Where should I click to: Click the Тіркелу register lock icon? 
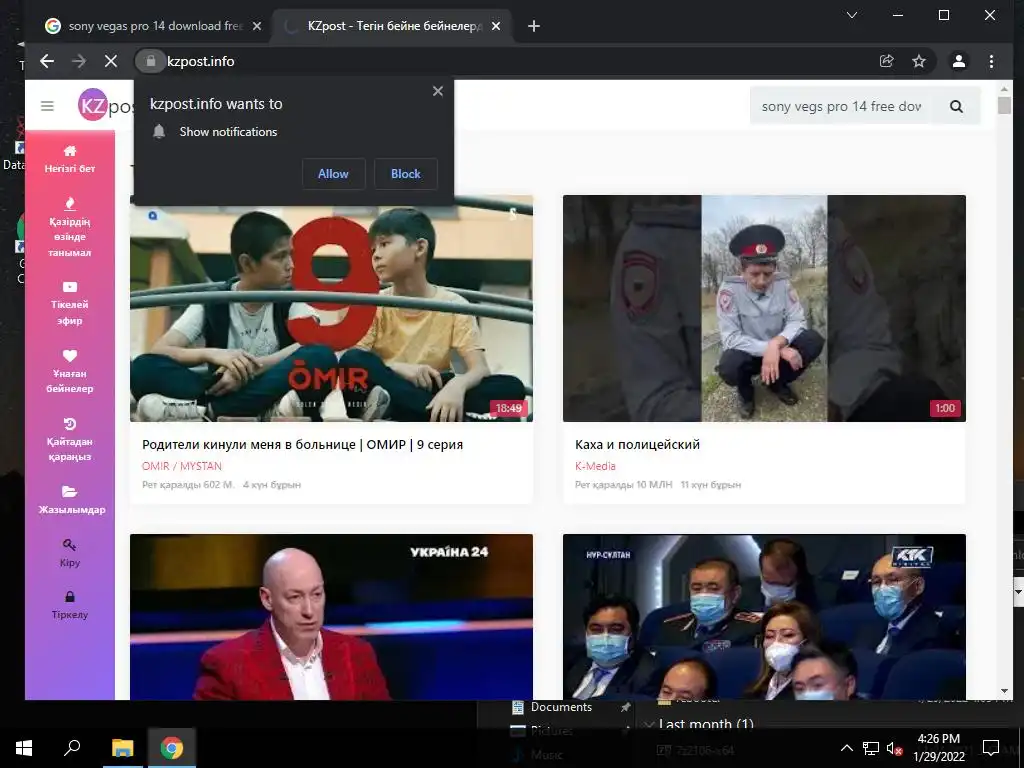tap(70, 596)
